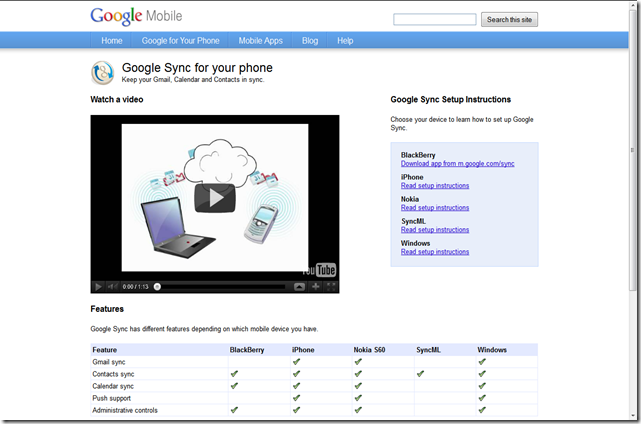Enter fullscreen in the video player
Screen dimensions: 641x424
pos(331,287)
